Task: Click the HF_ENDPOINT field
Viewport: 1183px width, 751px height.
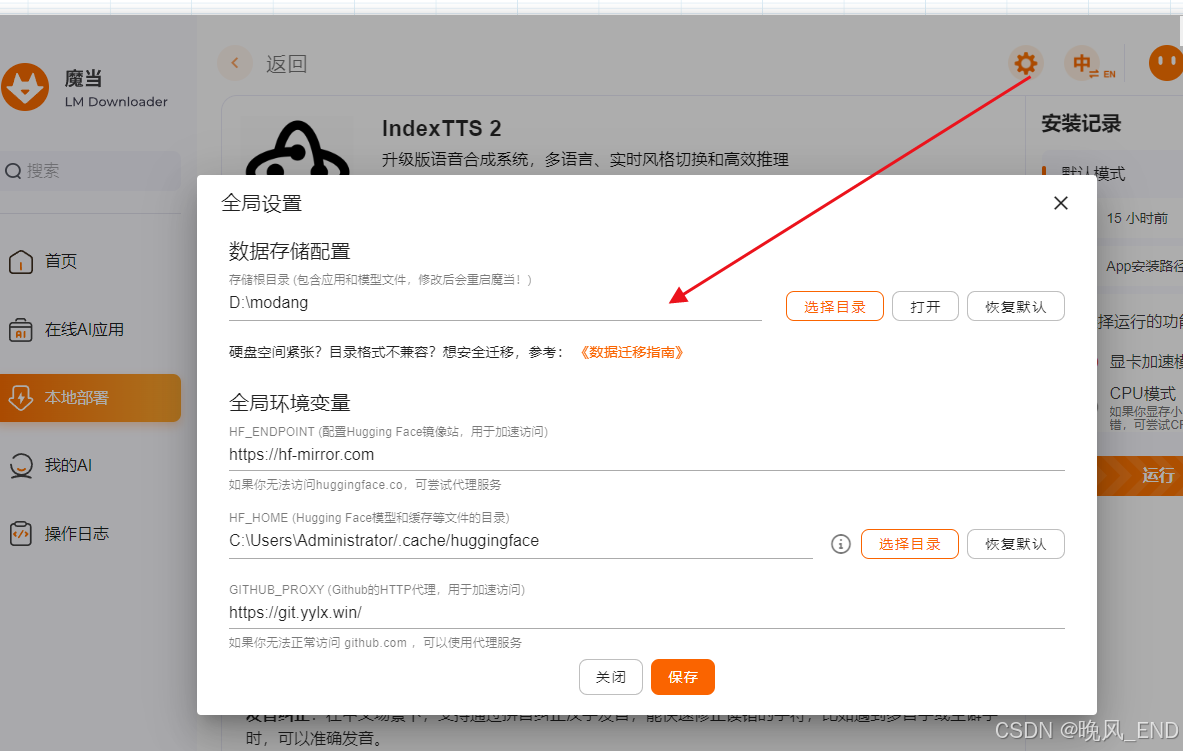Action: point(647,455)
